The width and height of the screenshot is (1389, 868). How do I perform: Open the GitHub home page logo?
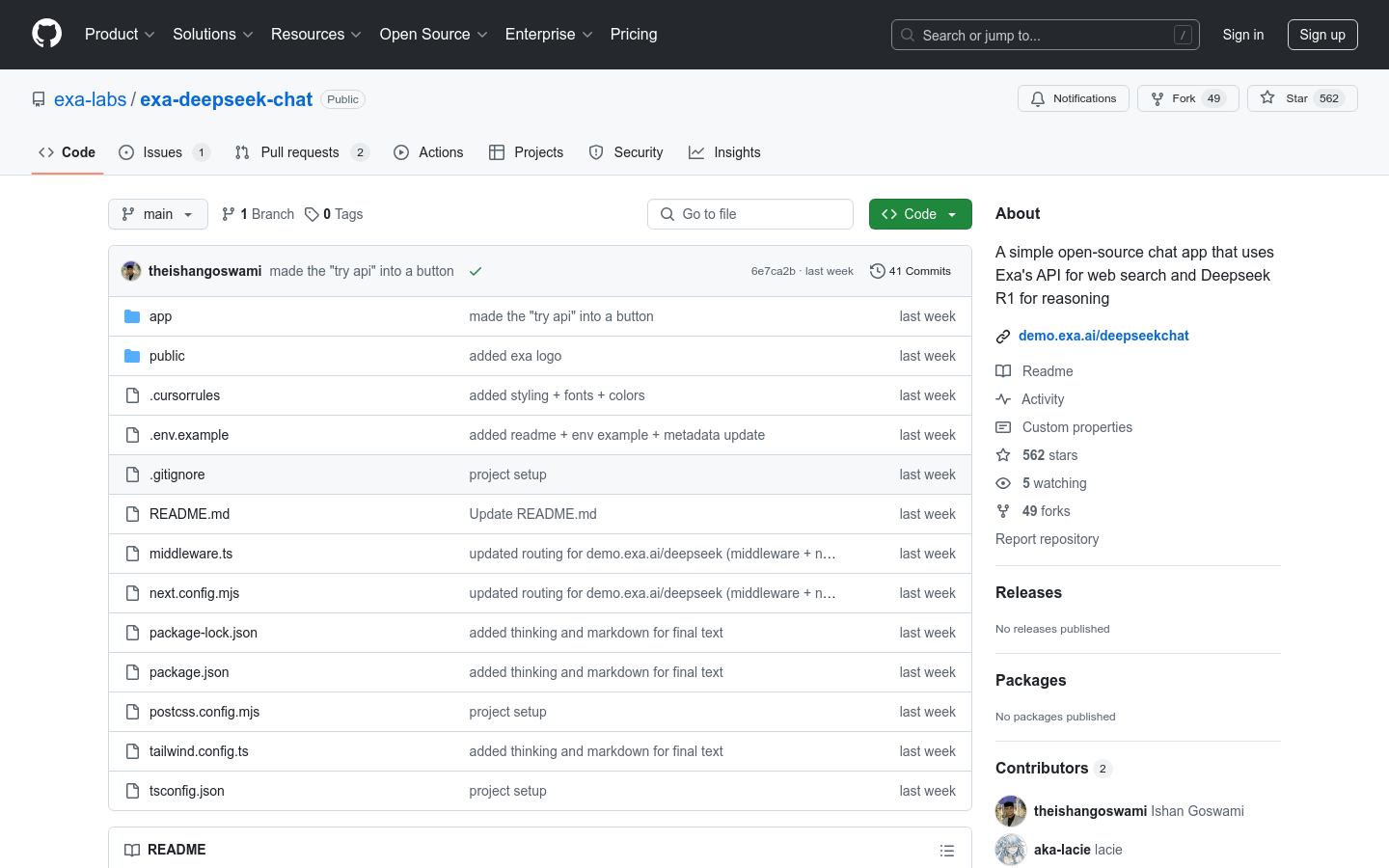46,35
